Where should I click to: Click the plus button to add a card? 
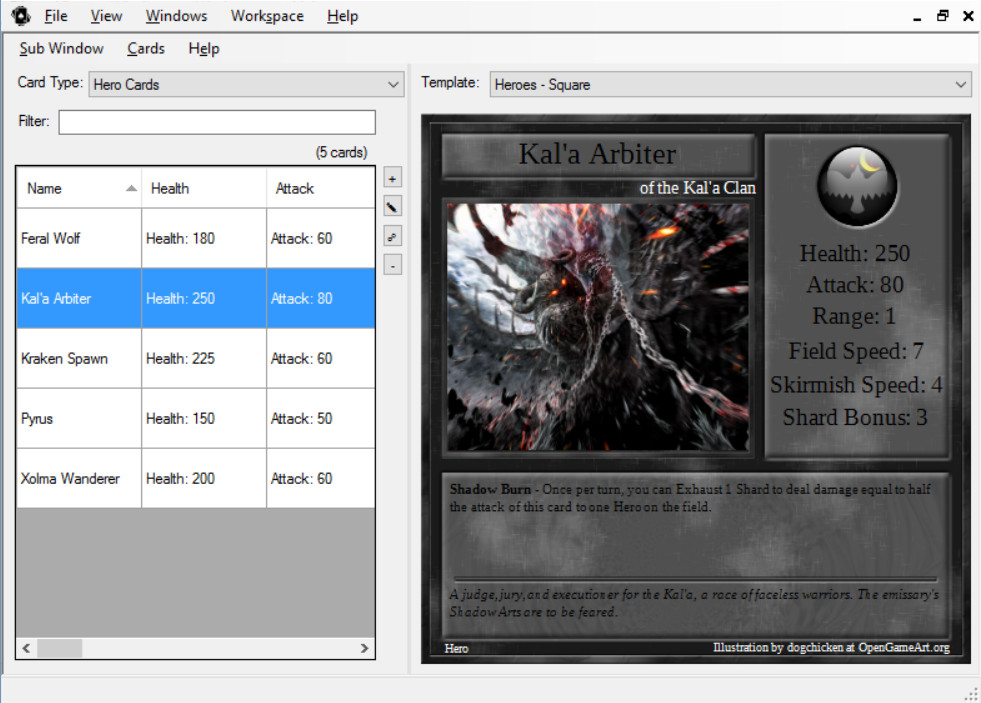click(x=392, y=179)
